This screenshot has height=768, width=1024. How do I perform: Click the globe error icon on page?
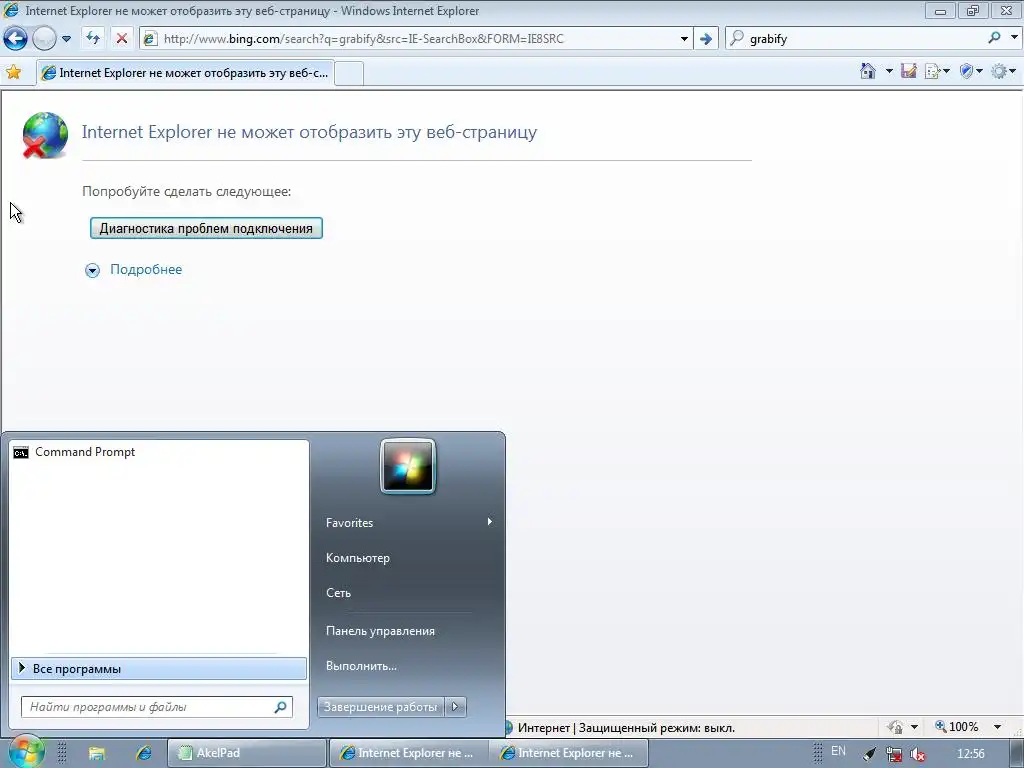pyautogui.click(x=44, y=135)
